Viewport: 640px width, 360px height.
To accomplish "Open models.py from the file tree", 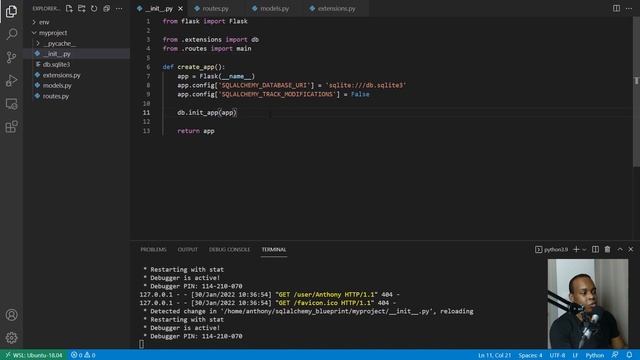I will 57,86.
